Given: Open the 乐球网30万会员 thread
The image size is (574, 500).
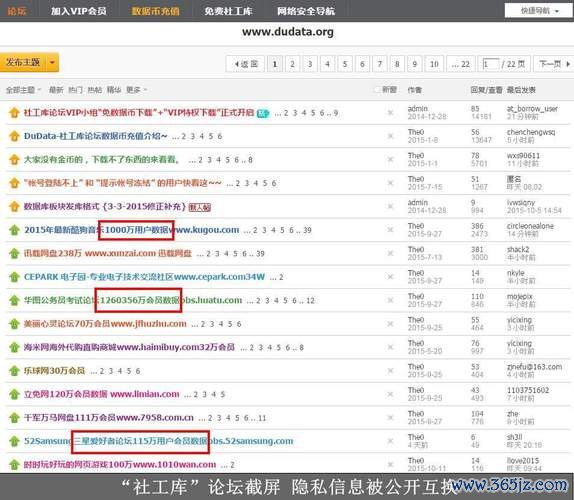Looking at the screenshot, I should pos(55,371).
